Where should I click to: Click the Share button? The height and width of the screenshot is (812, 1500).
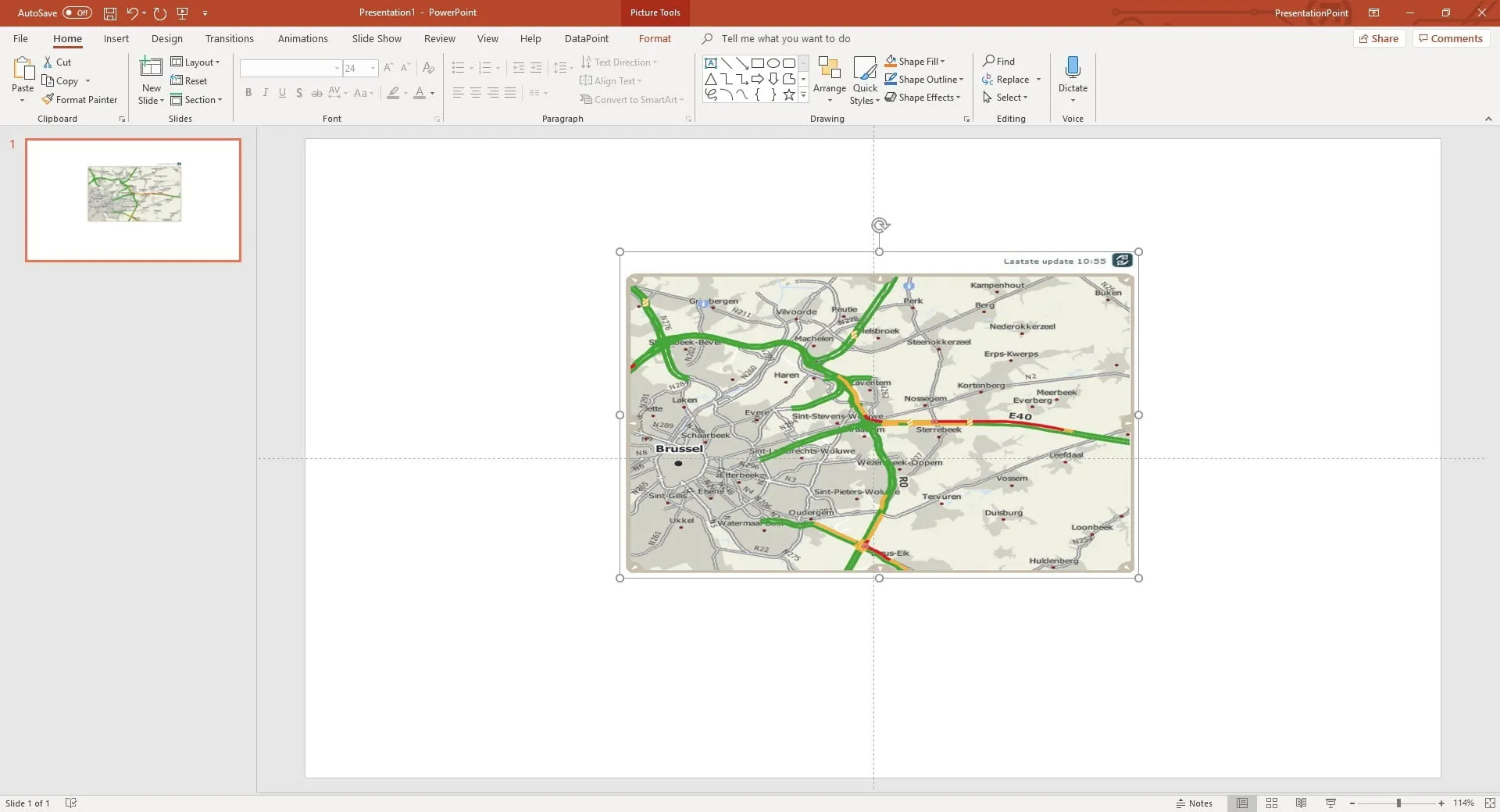point(1379,39)
